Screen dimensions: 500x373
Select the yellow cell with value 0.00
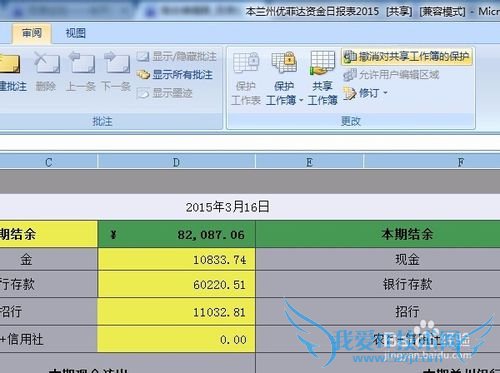tap(176, 339)
